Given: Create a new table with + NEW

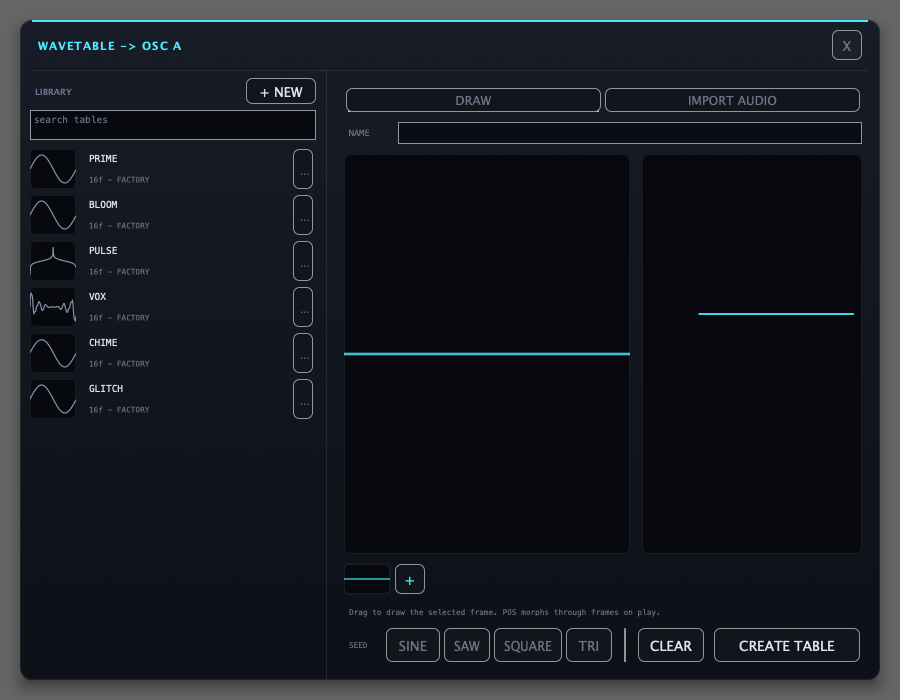Looking at the screenshot, I should tap(281, 91).
